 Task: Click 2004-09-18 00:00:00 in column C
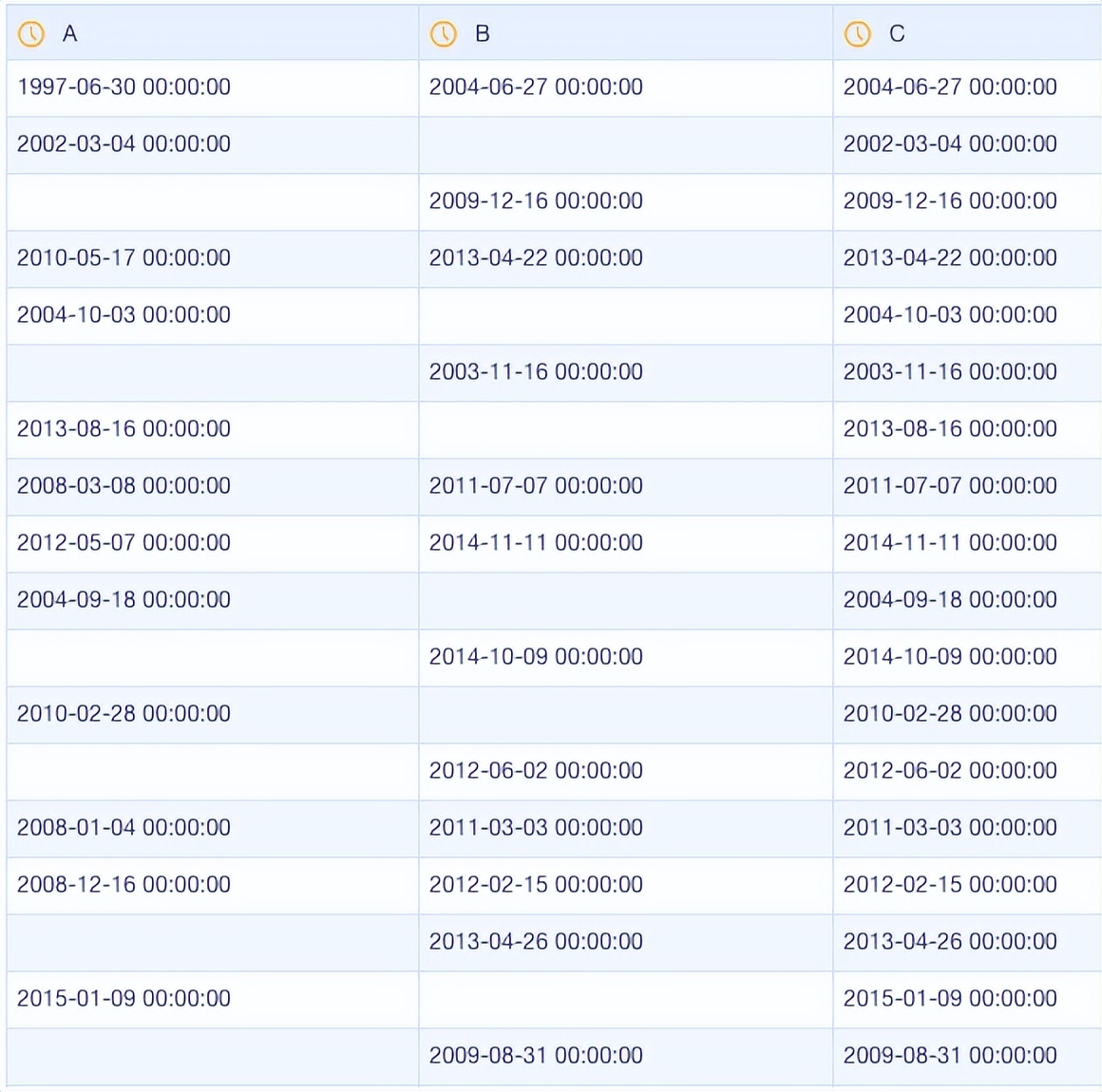[950, 599]
